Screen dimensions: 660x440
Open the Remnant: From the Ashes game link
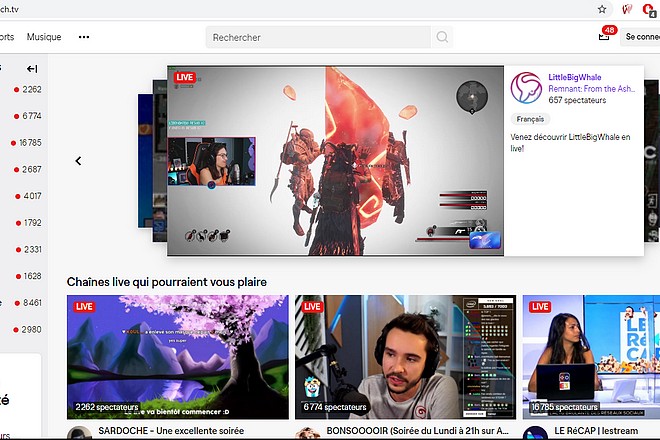(590, 89)
